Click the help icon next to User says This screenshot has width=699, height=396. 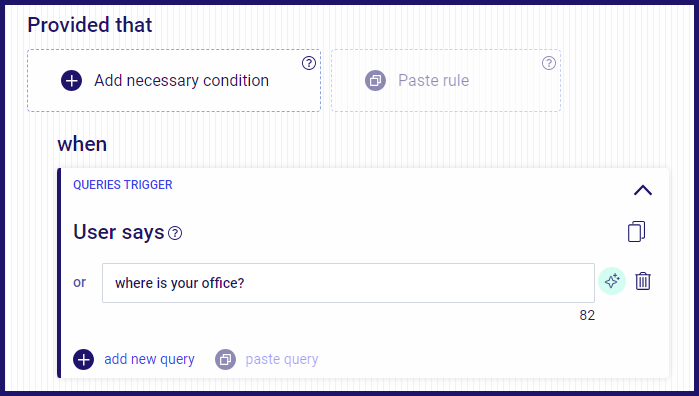(x=175, y=233)
